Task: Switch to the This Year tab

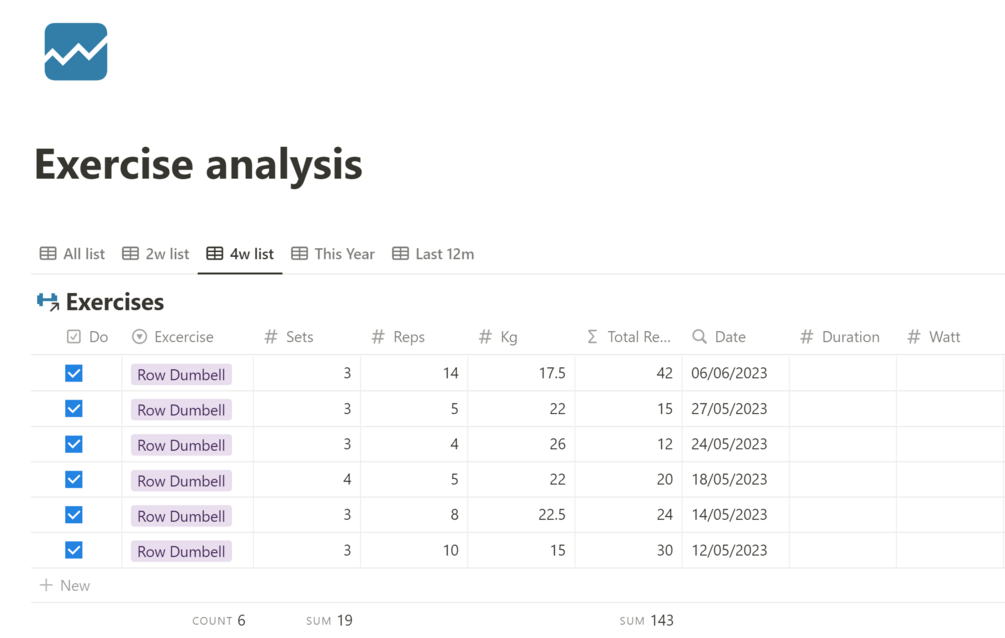Action: (333, 254)
